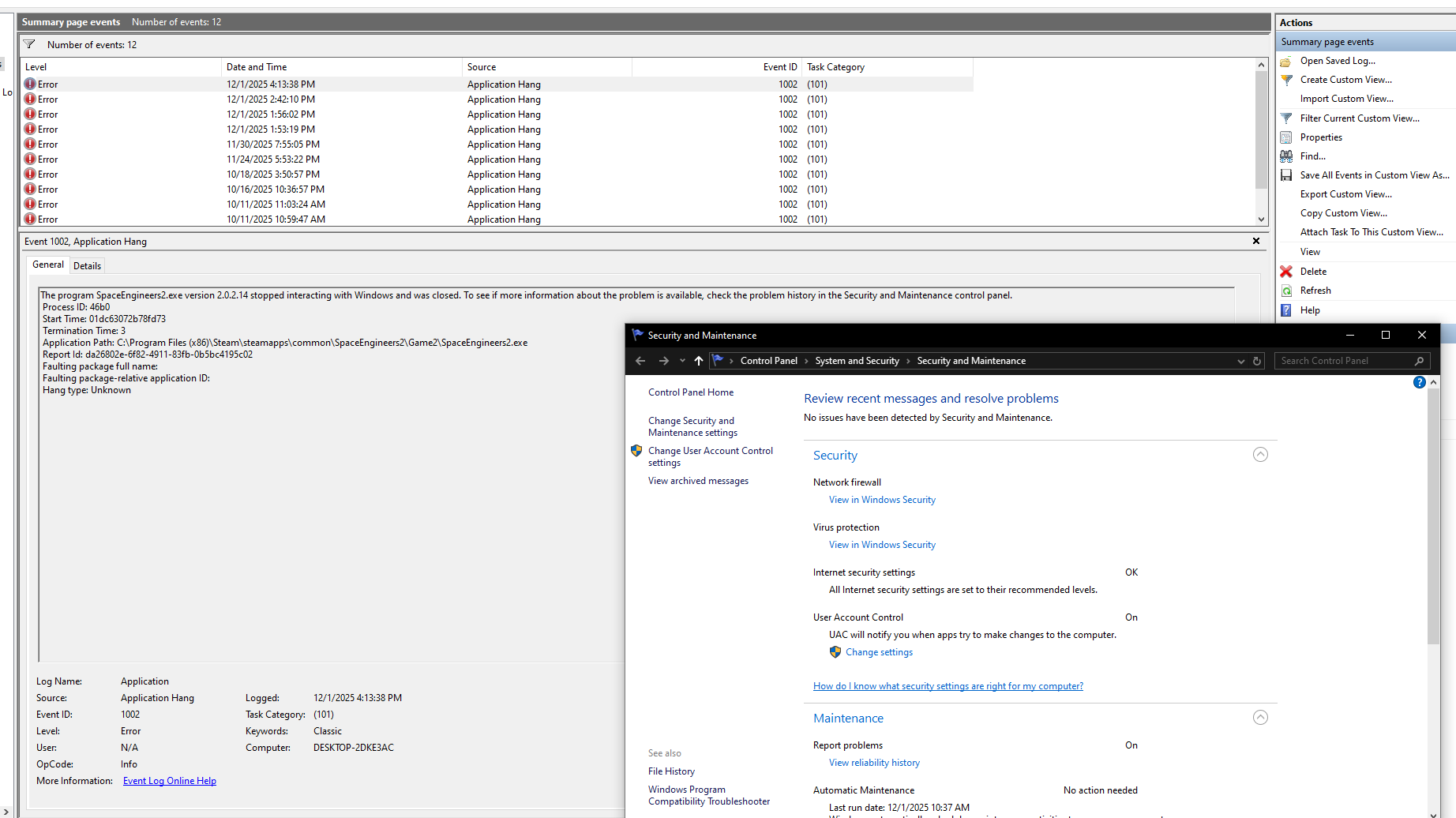
Task: Click the Delete red X icon
Action: [x=1286, y=272]
